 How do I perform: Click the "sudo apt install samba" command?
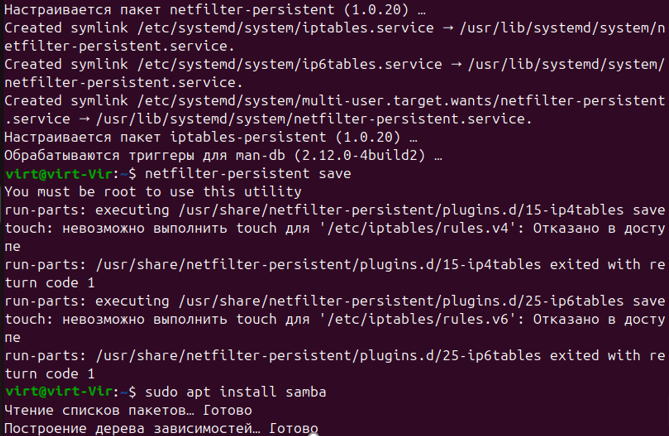236,392
